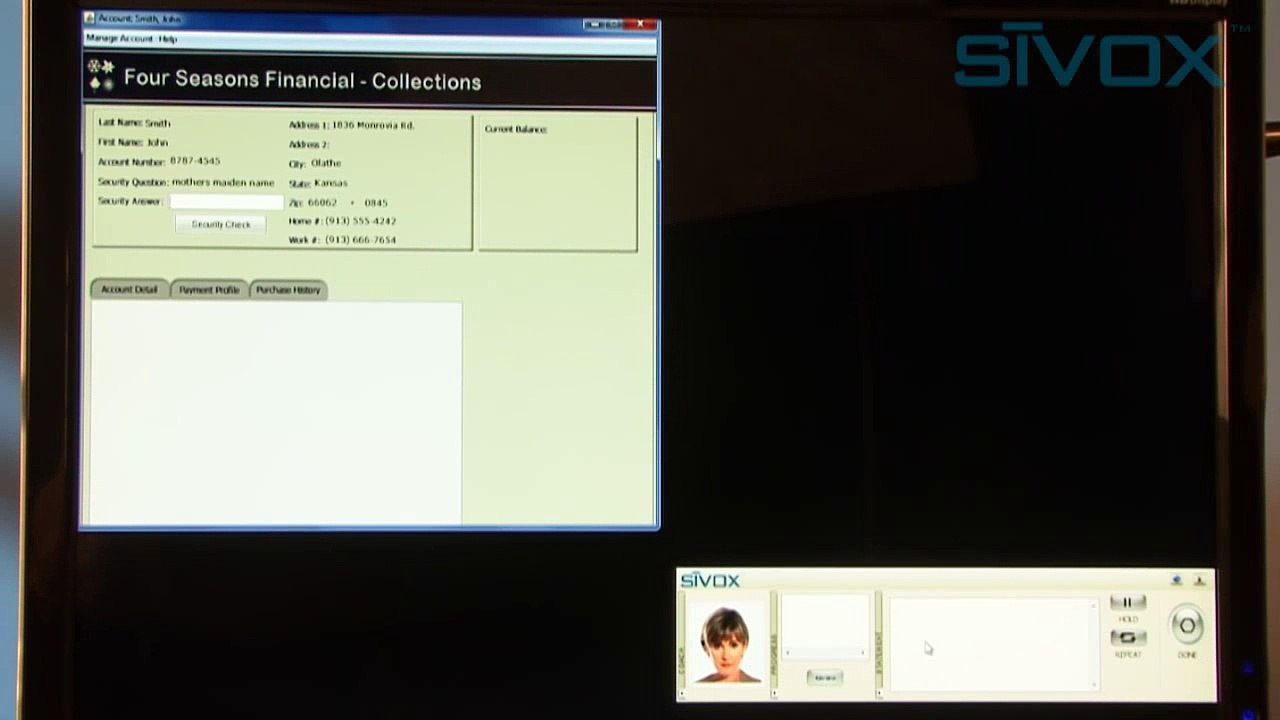
Task: Close the Account: Smith, John window
Action: [642, 24]
